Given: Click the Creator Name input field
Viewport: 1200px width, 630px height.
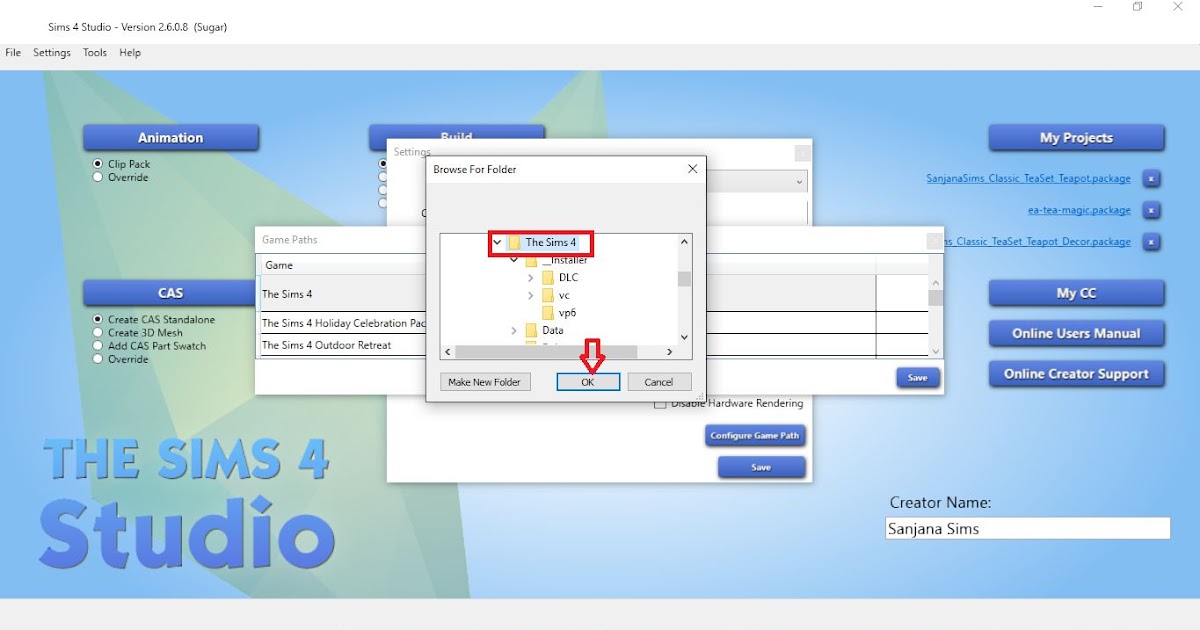Looking at the screenshot, I should [x=1028, y=529].
